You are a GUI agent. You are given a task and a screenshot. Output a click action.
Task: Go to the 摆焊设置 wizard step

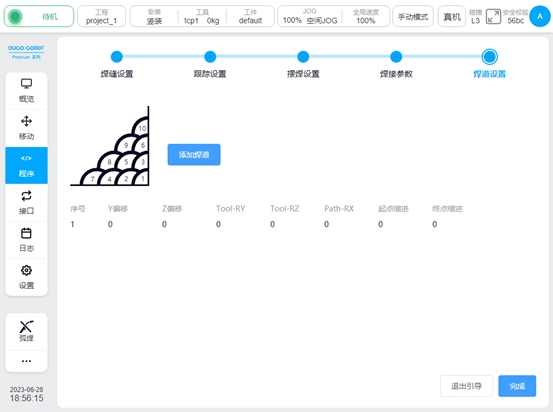[303, 64]
